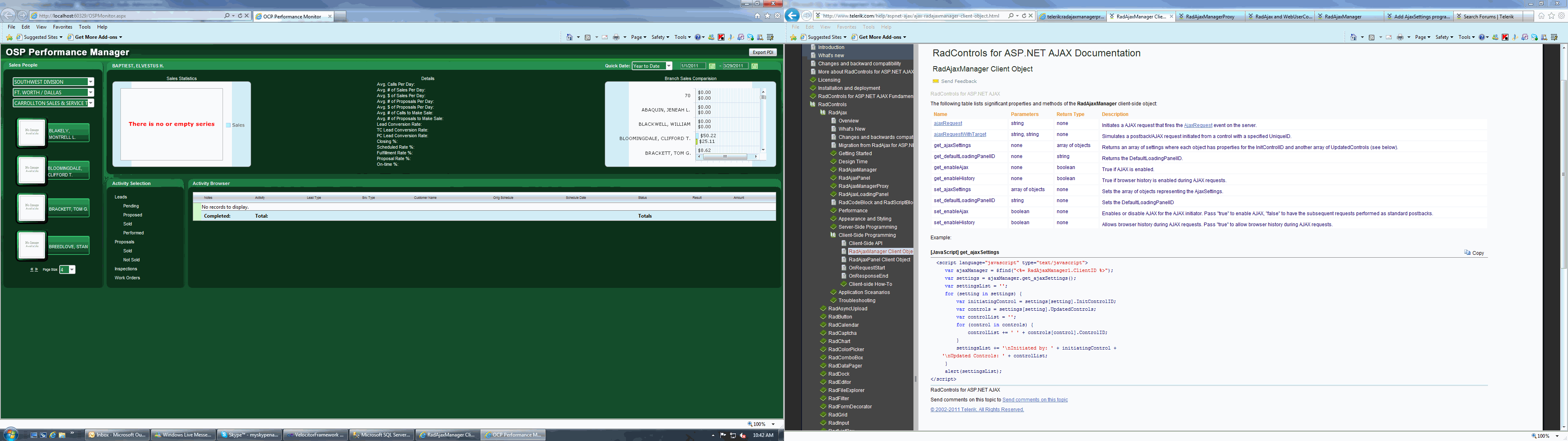
Task: Click the Show Desktop quick launch icon
Action: (34, 435)
